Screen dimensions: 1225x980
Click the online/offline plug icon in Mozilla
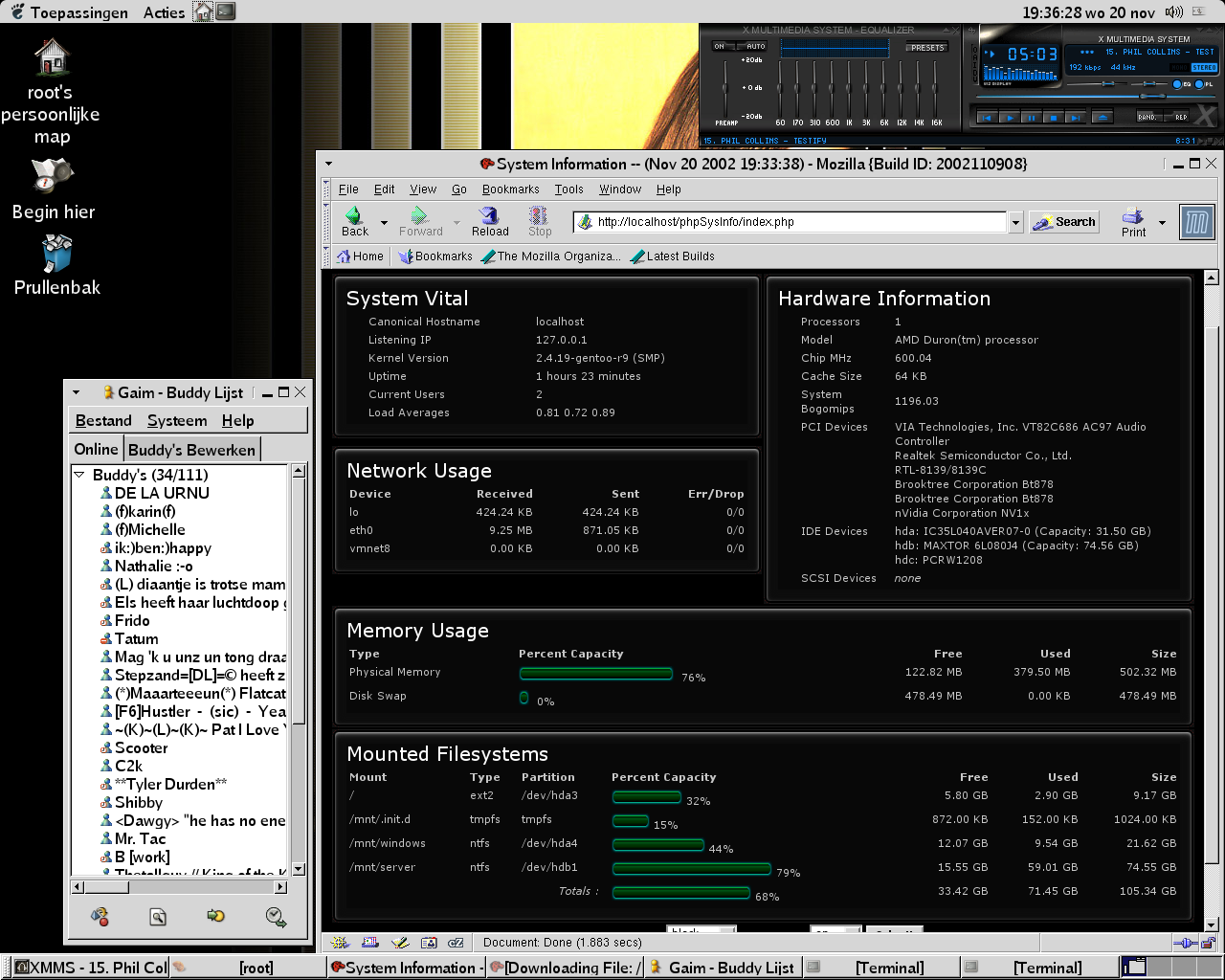(1185, 943)
